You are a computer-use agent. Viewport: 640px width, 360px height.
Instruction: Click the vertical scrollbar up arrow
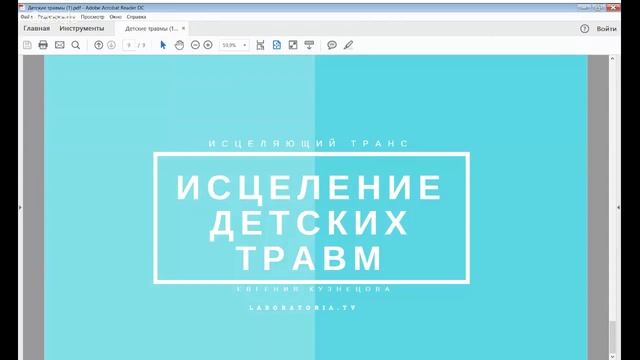coord(612,59)
